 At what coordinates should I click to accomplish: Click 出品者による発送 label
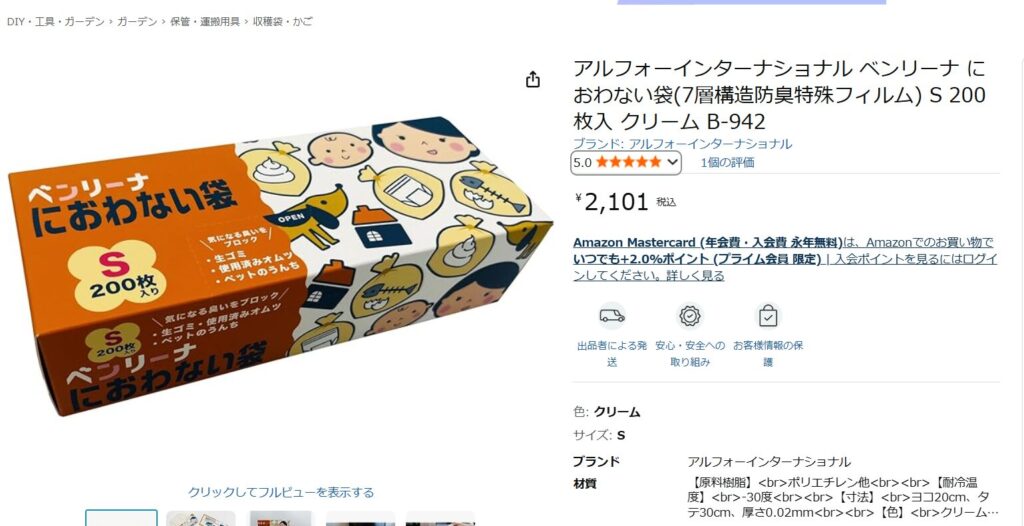click(x=612, y=353)
